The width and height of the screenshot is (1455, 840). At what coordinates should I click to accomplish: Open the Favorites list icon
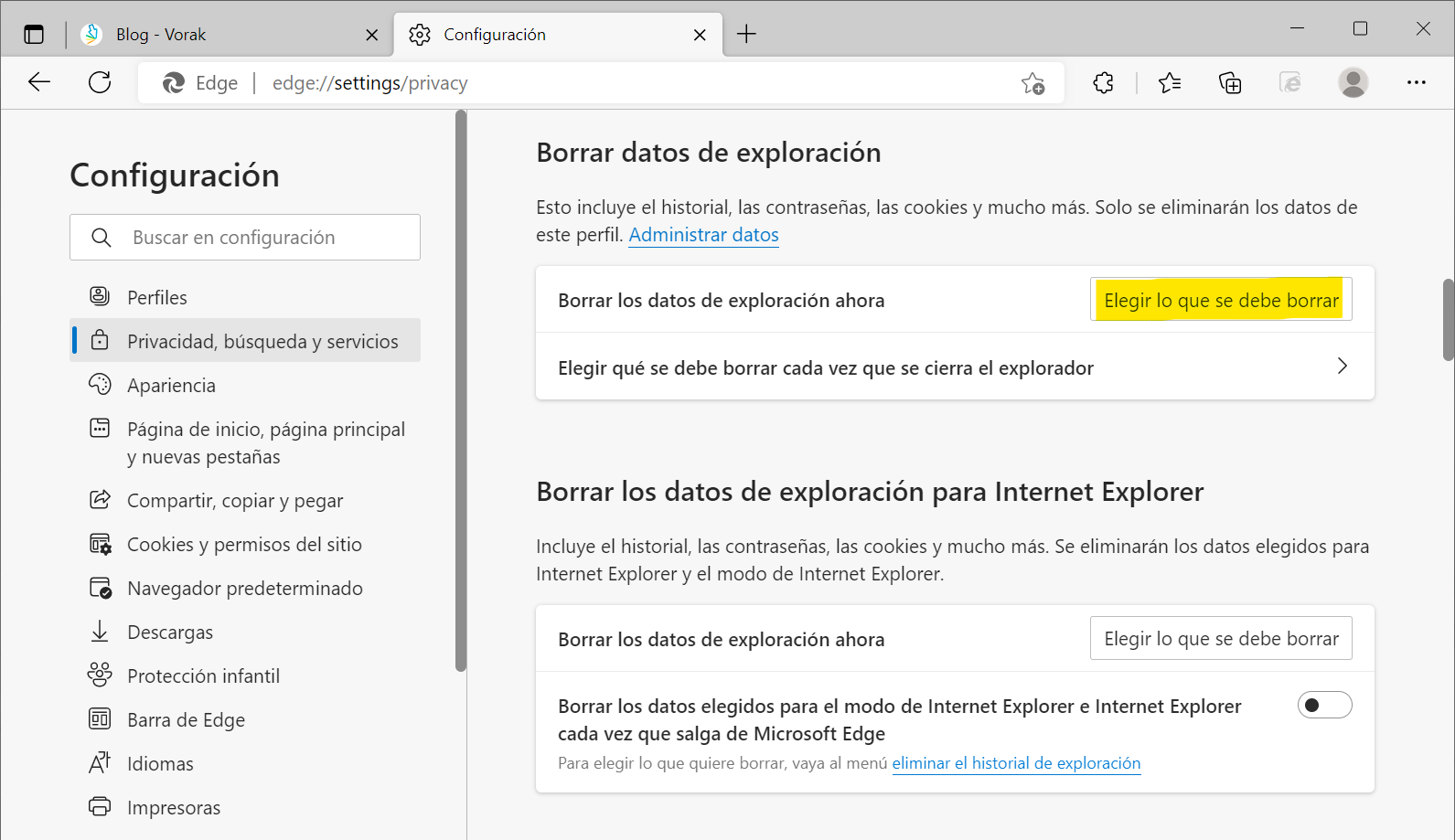coord(1170,83)
